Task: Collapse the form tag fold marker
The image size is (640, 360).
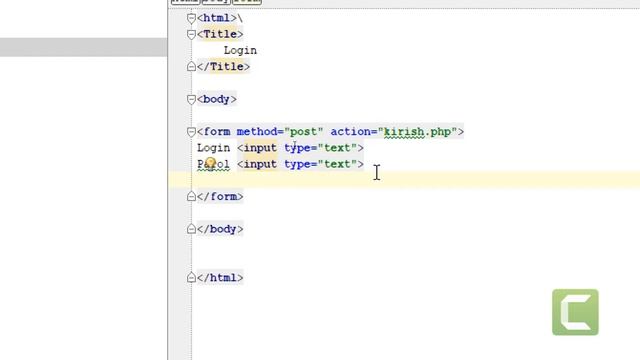Action: coord(191,131)
